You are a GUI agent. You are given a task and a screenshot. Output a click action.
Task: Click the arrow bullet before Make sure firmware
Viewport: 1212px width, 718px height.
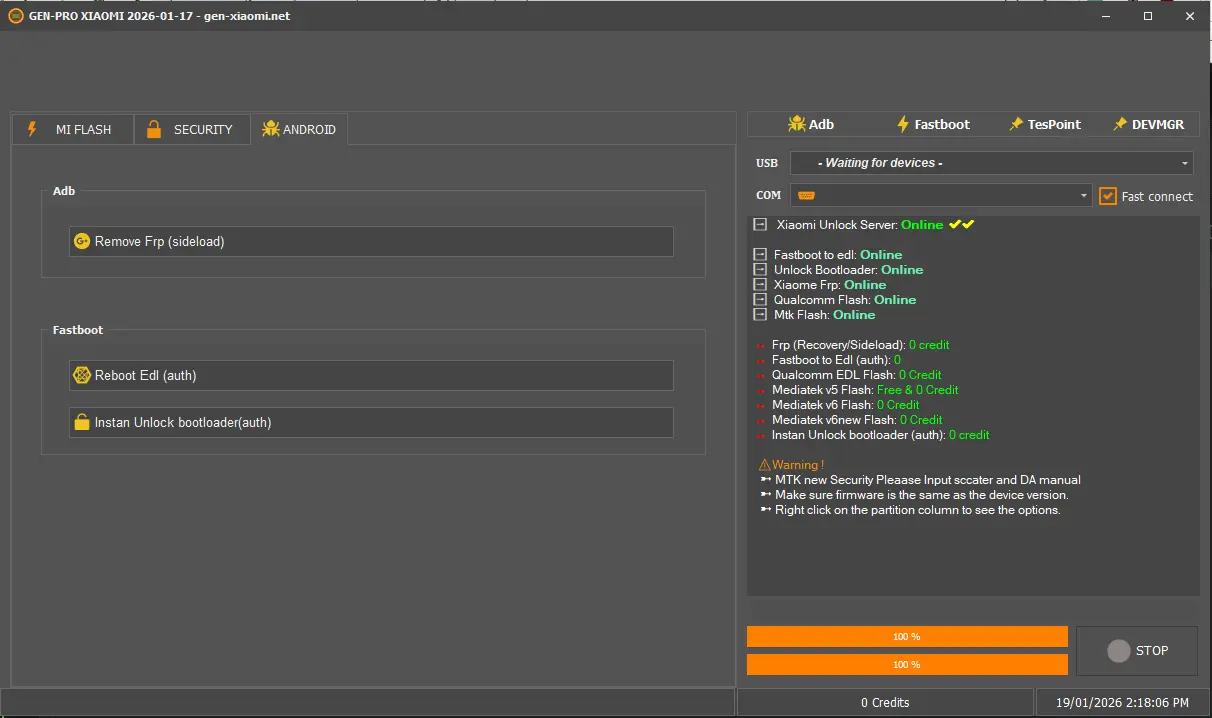[765, 495]
